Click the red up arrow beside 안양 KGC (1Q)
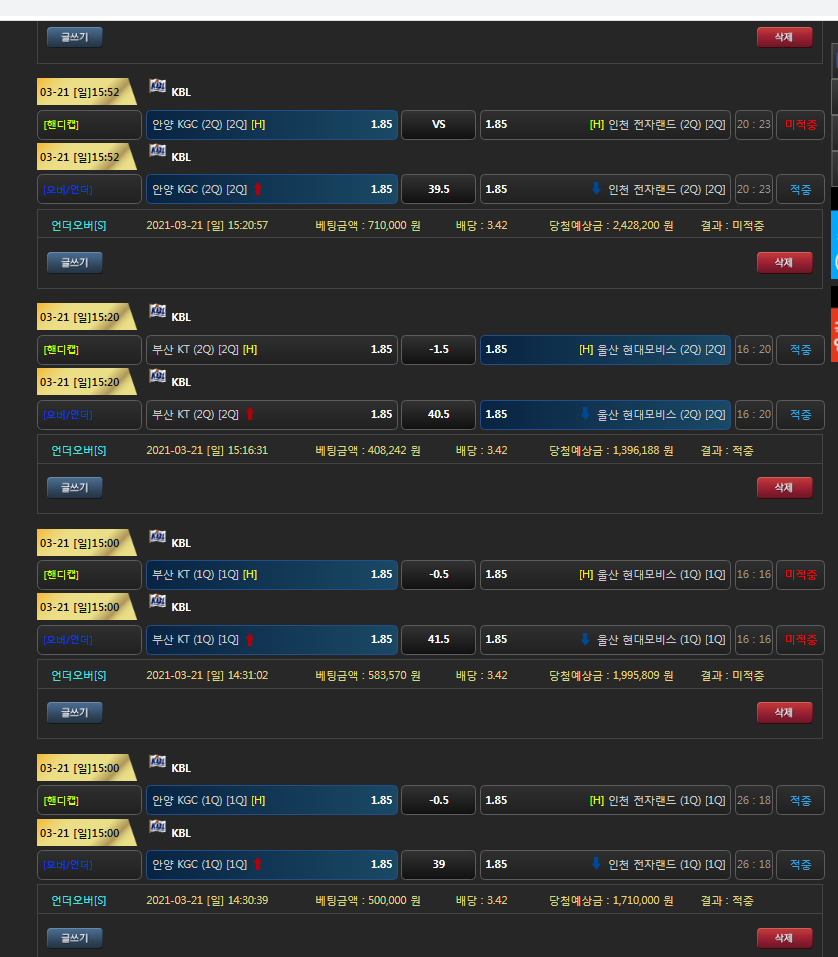The image size is (838, 957). pyautogui.click(x=257, y=864)
